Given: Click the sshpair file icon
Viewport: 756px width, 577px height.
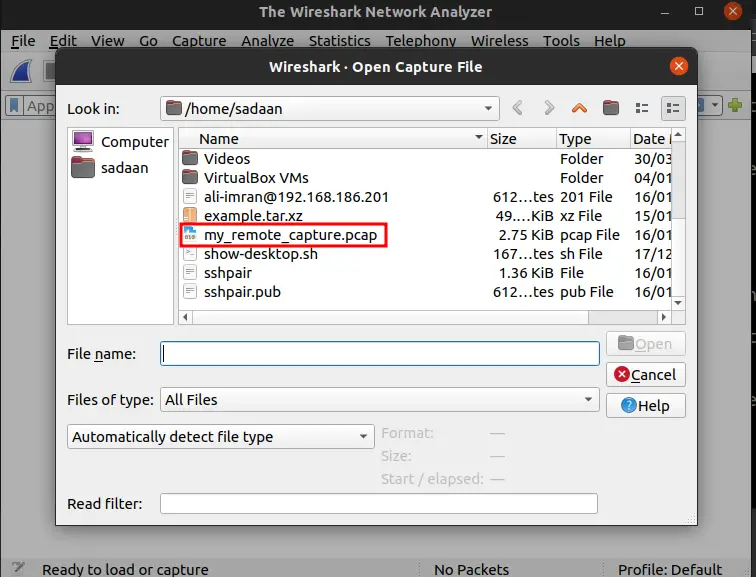Looking at the screenshot, I should click(190, 272).
